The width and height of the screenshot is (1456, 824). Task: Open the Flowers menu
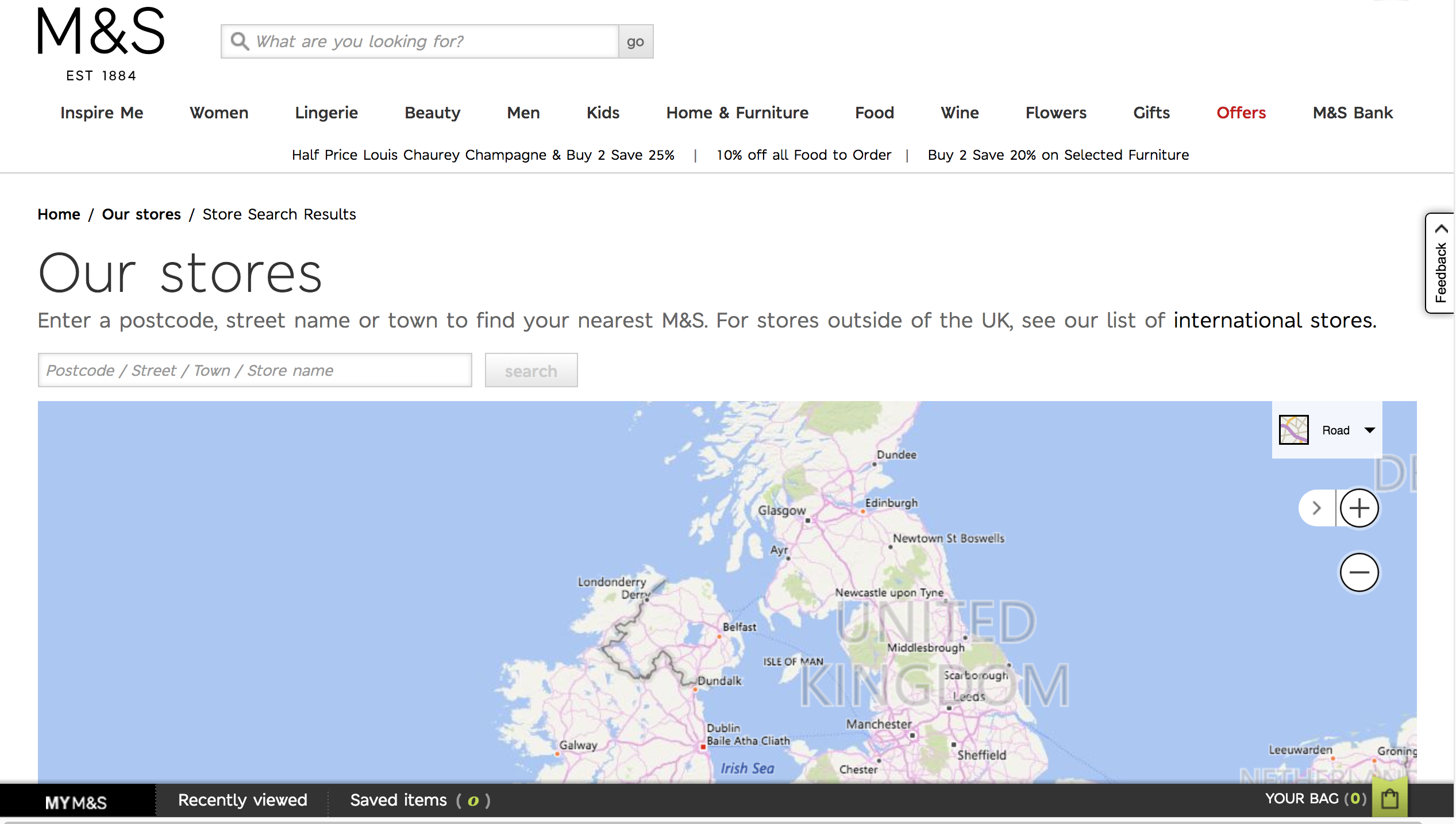point(1056,113)
